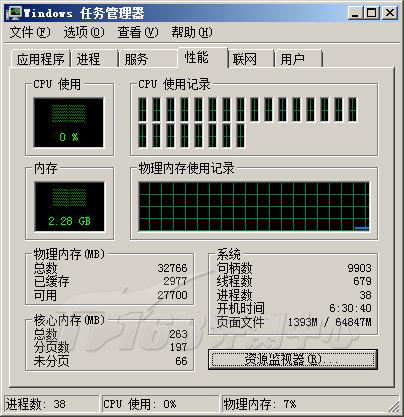The width and height of the screenshot is (404, 417).
Task: Click the Task Manager title bar icon
Action: tap(14, 13)
